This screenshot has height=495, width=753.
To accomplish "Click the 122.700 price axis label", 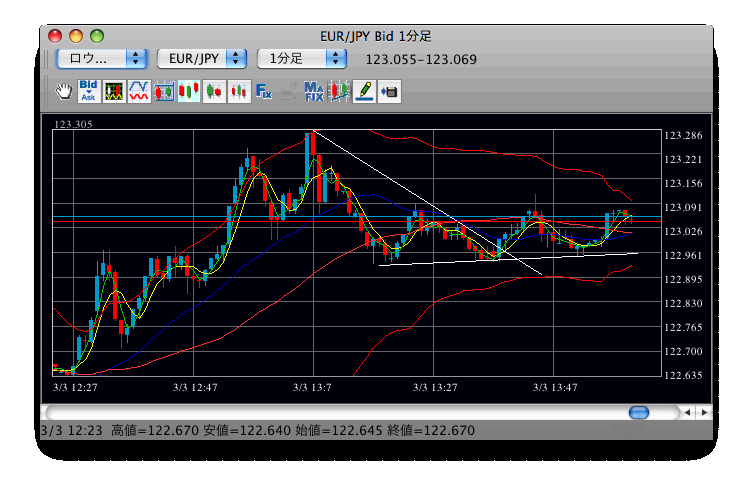I will coord(683,351).
